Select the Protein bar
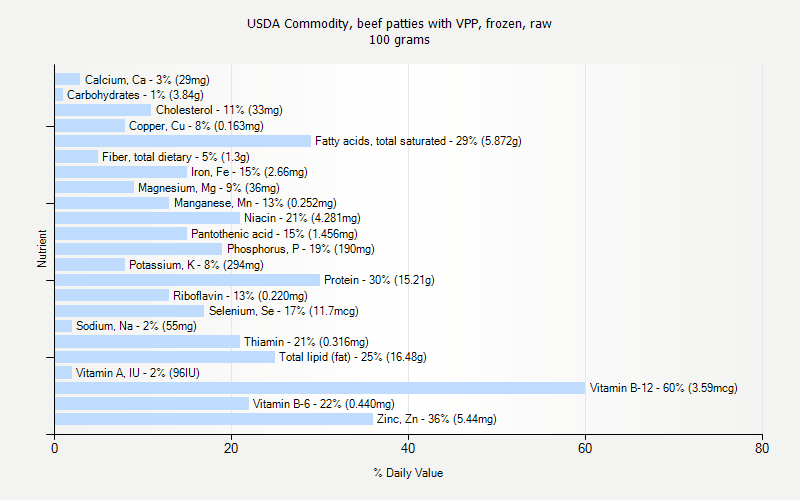The image size is (800, 500). pos(187,280)
